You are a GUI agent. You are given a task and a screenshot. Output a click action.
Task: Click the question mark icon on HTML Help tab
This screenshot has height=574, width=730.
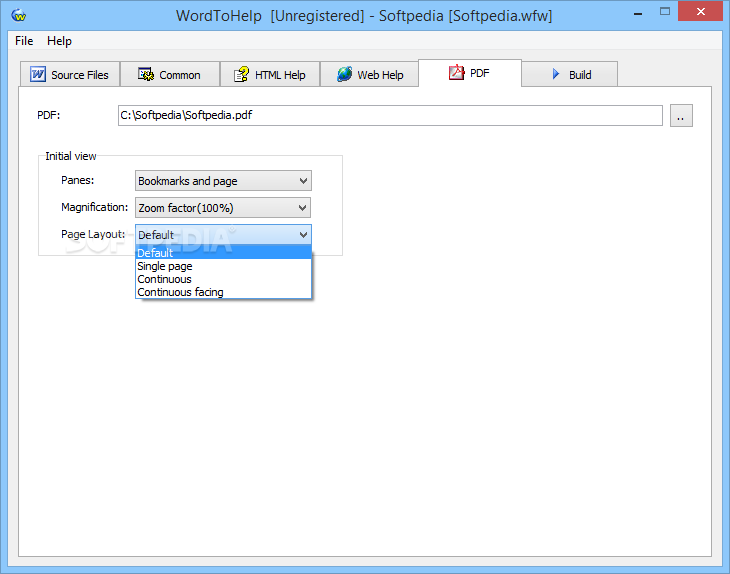click(241, 74)
